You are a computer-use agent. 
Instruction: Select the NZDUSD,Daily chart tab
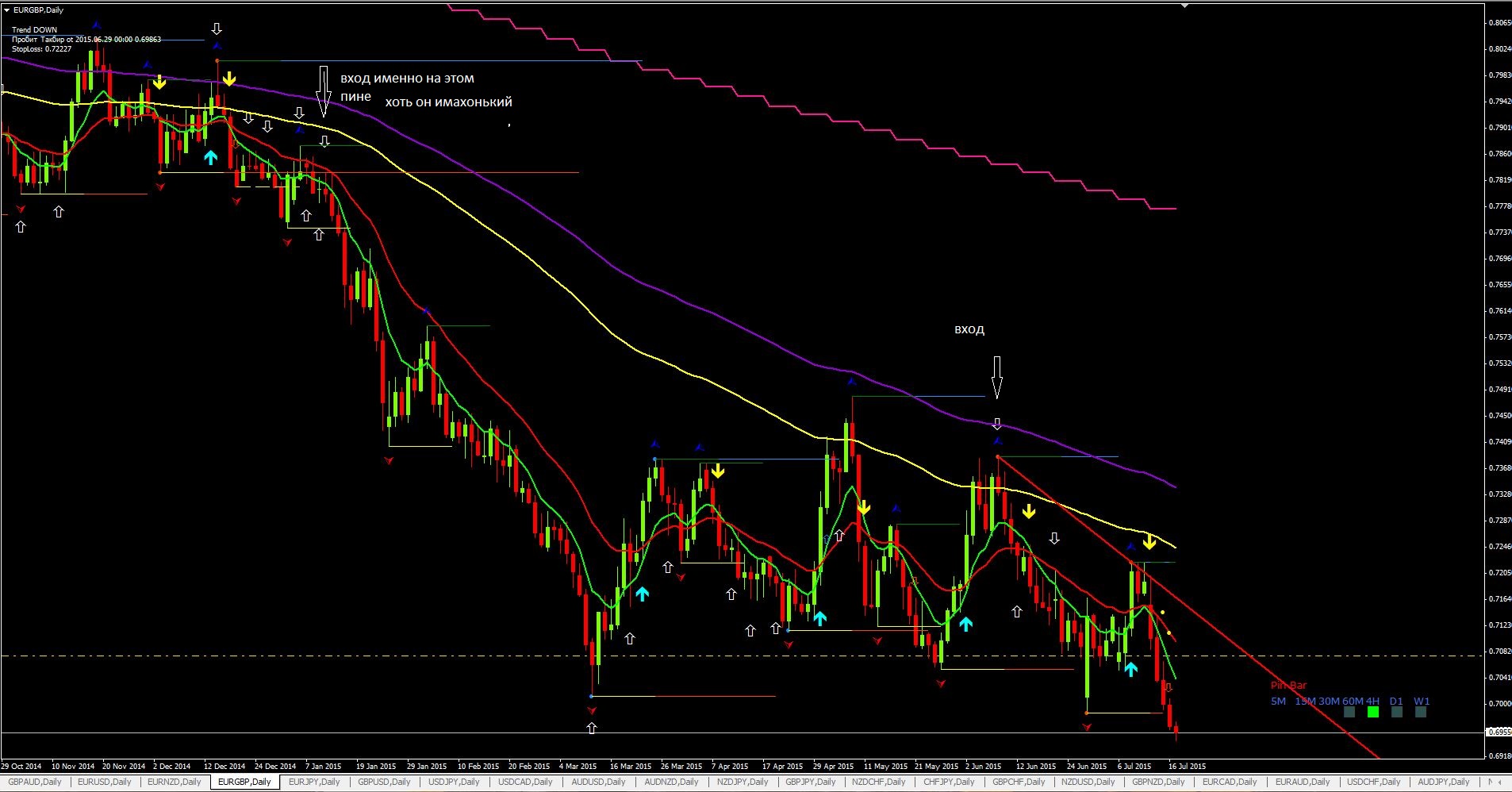coord(1088,782)
